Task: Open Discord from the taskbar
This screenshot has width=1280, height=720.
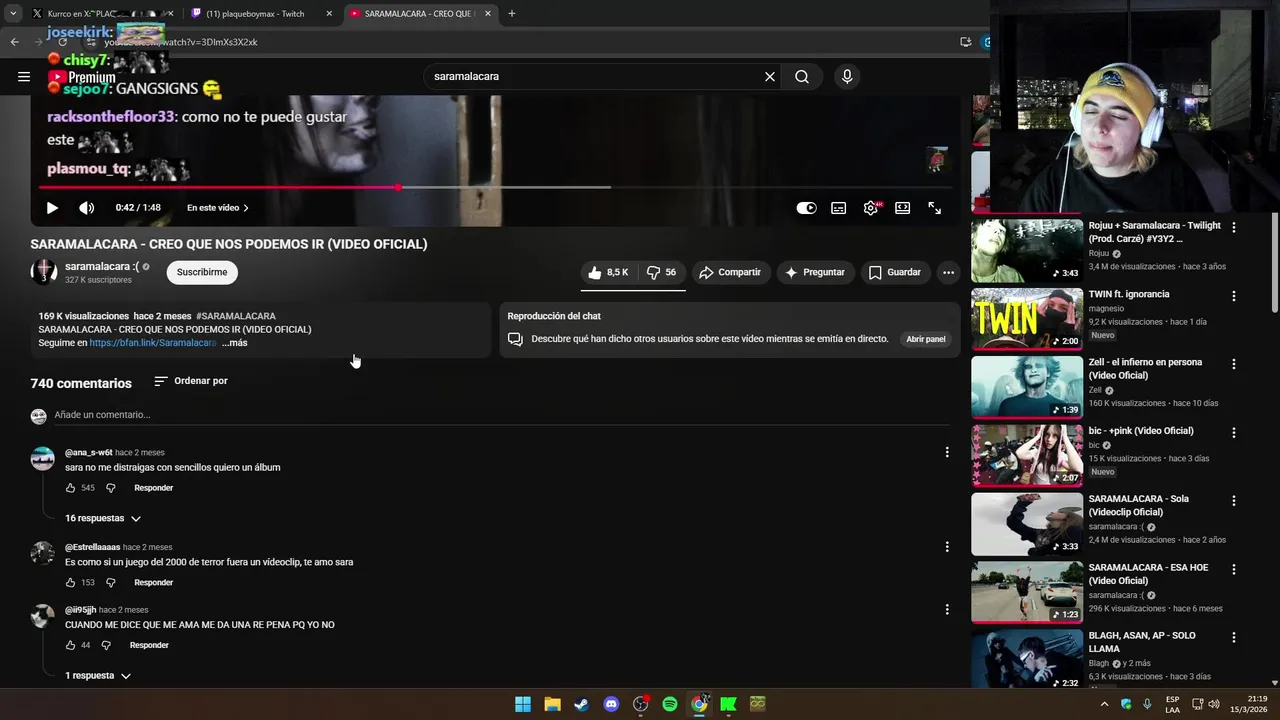Action: pyautogui.click(x=611, y=704)
